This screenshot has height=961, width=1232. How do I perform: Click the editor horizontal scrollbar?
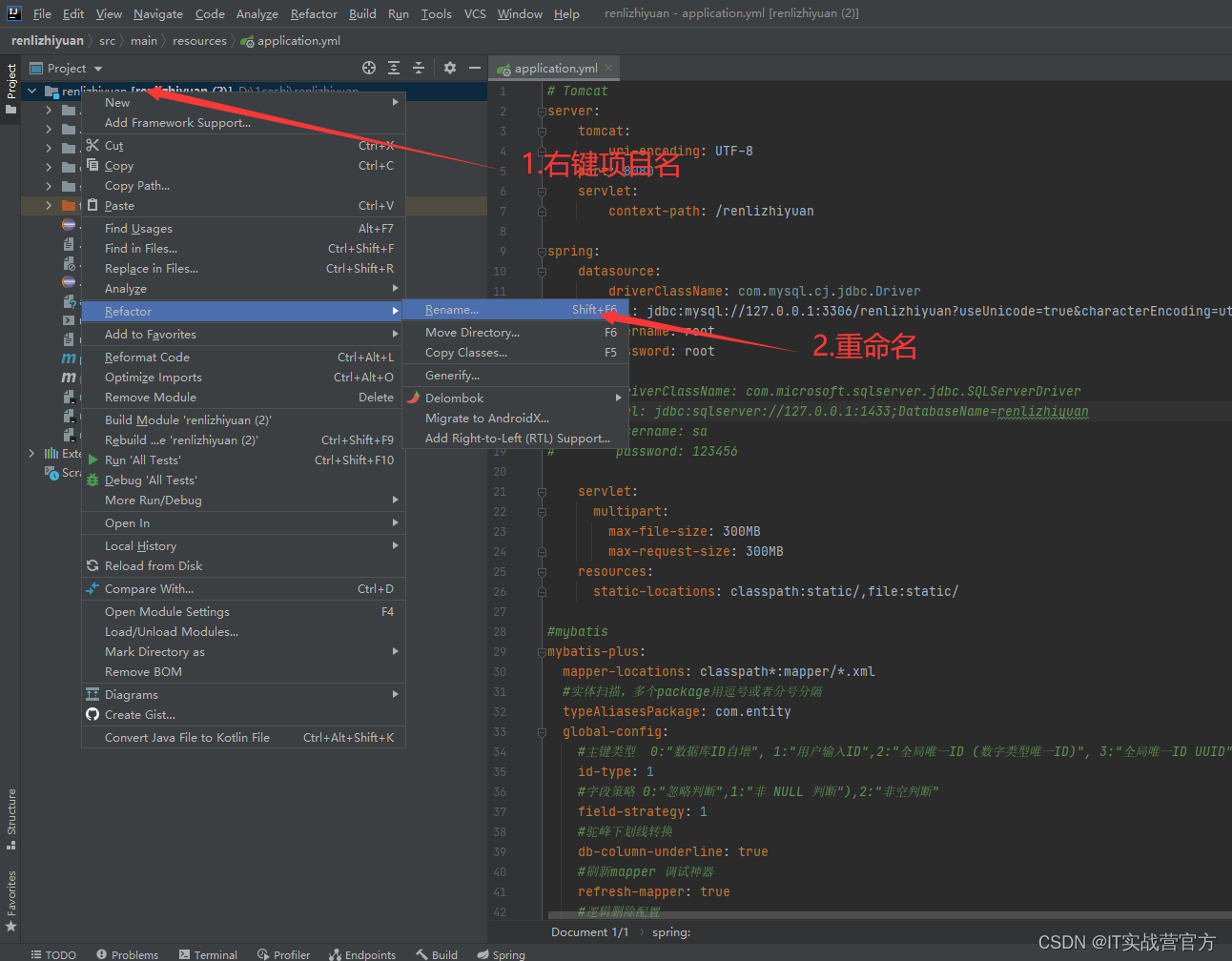887,916
